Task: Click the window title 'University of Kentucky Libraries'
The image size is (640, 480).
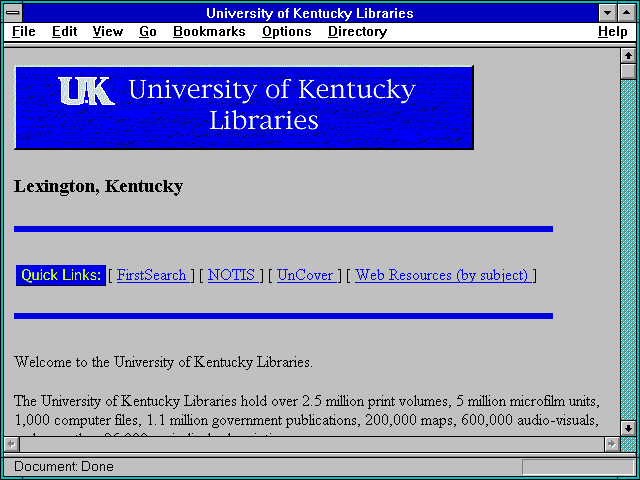Action: point(310,13)
